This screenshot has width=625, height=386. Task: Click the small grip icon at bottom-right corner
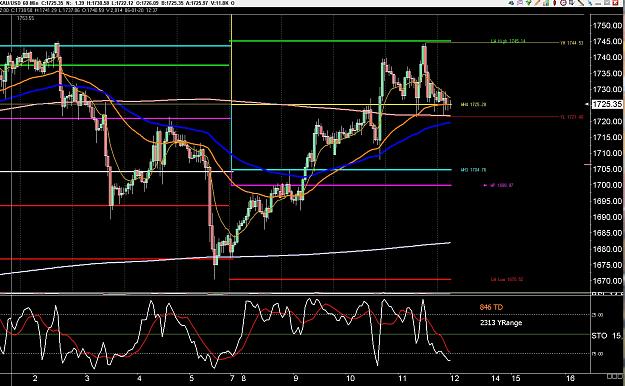[x=614, y=377]
